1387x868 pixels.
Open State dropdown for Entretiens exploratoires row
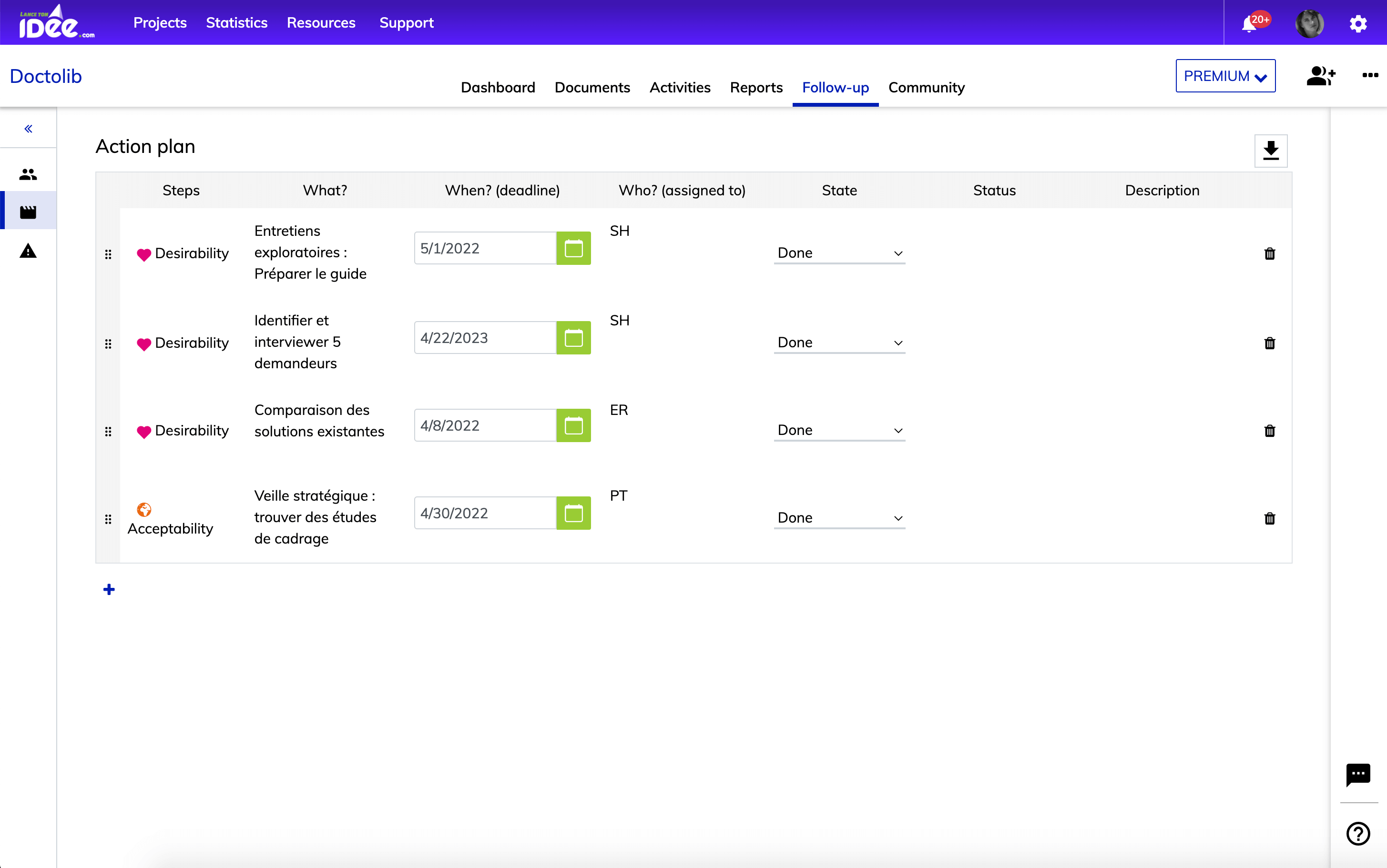click(839, 253)
